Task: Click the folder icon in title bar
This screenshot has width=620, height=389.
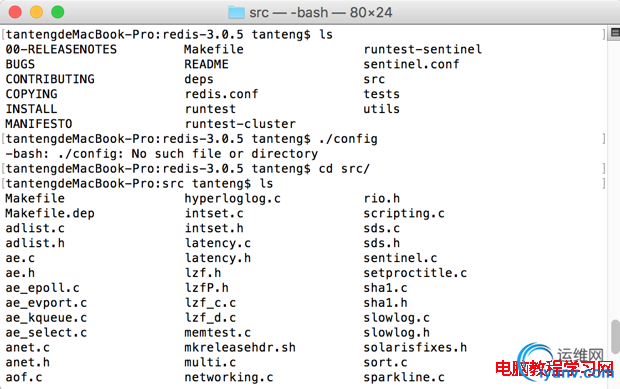Action: tap(236, 13)
